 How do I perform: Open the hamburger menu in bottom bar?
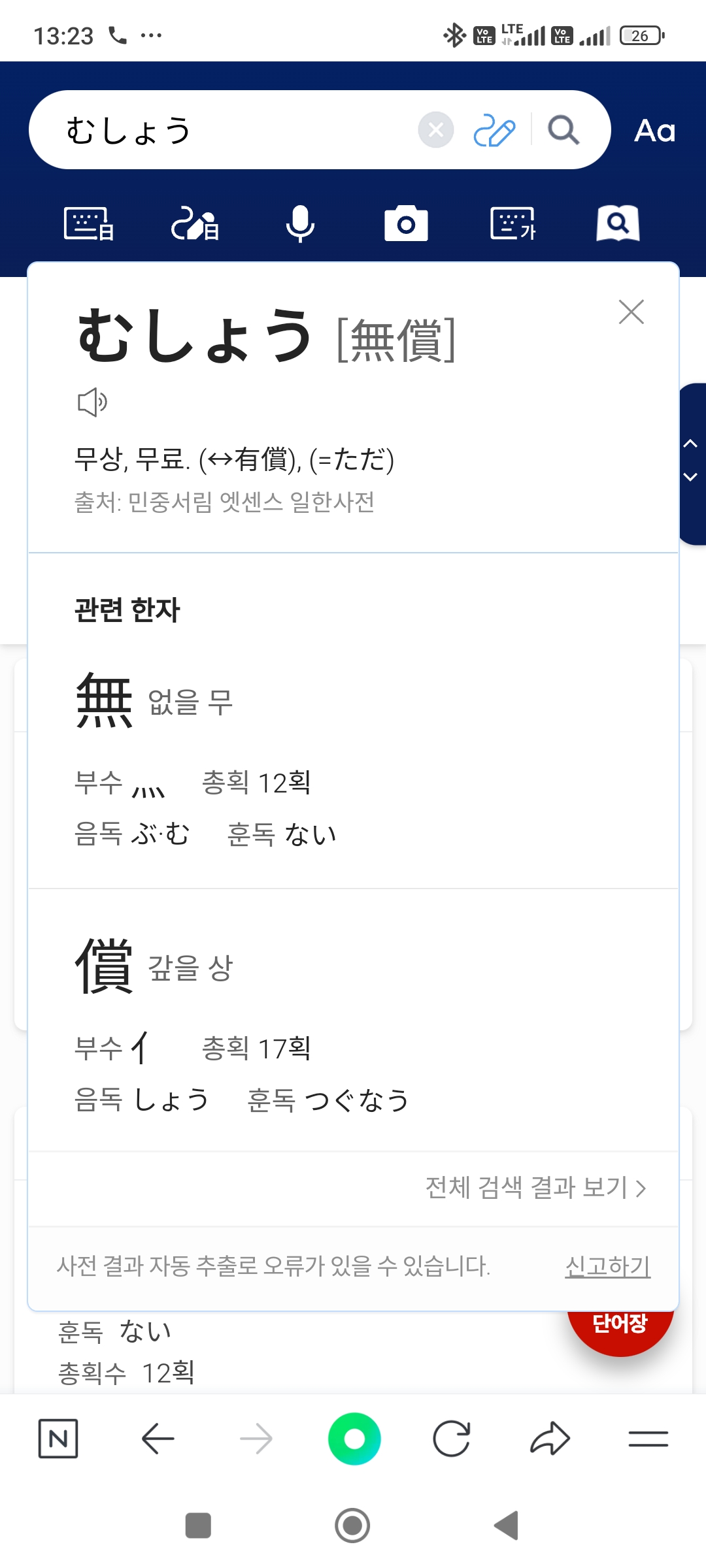[x=648, y=1439]
